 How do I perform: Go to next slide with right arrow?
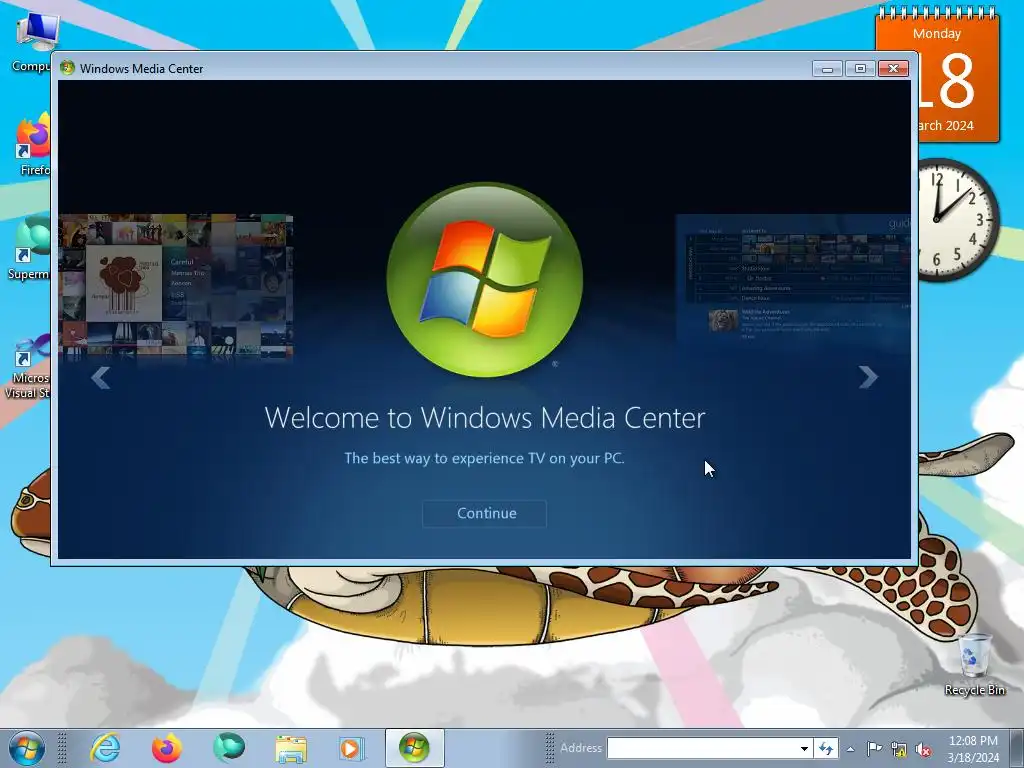868,377
